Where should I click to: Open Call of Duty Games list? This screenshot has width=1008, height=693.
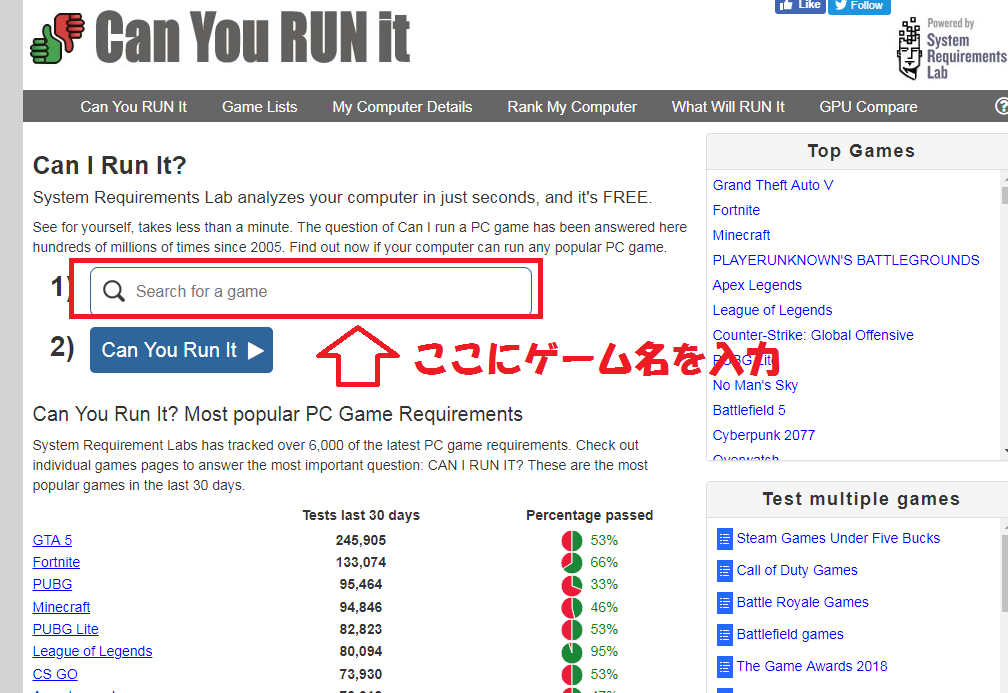click(x=797, y=571)
